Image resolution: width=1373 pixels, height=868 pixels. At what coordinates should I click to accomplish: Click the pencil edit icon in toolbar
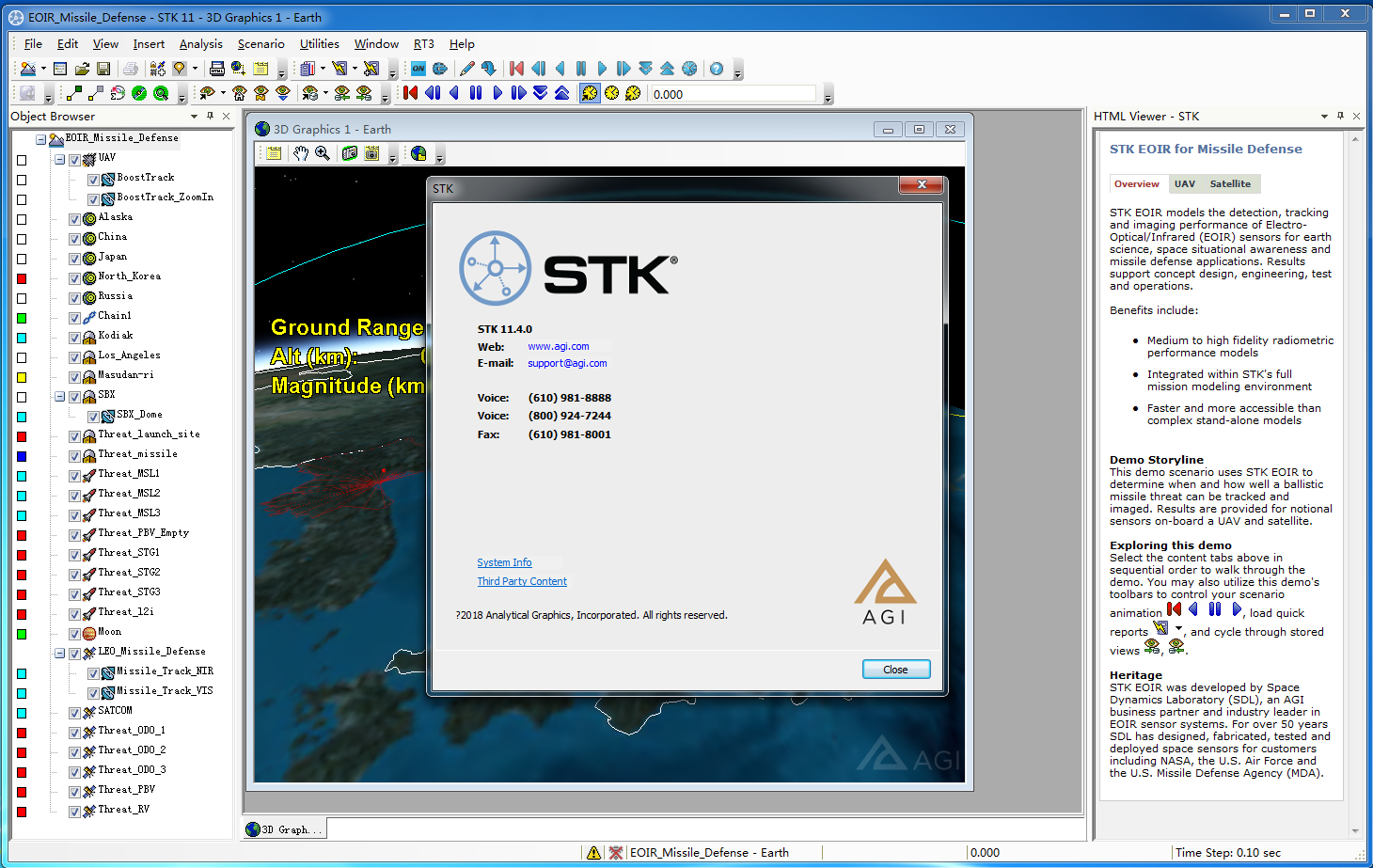[x=466, y=69]
